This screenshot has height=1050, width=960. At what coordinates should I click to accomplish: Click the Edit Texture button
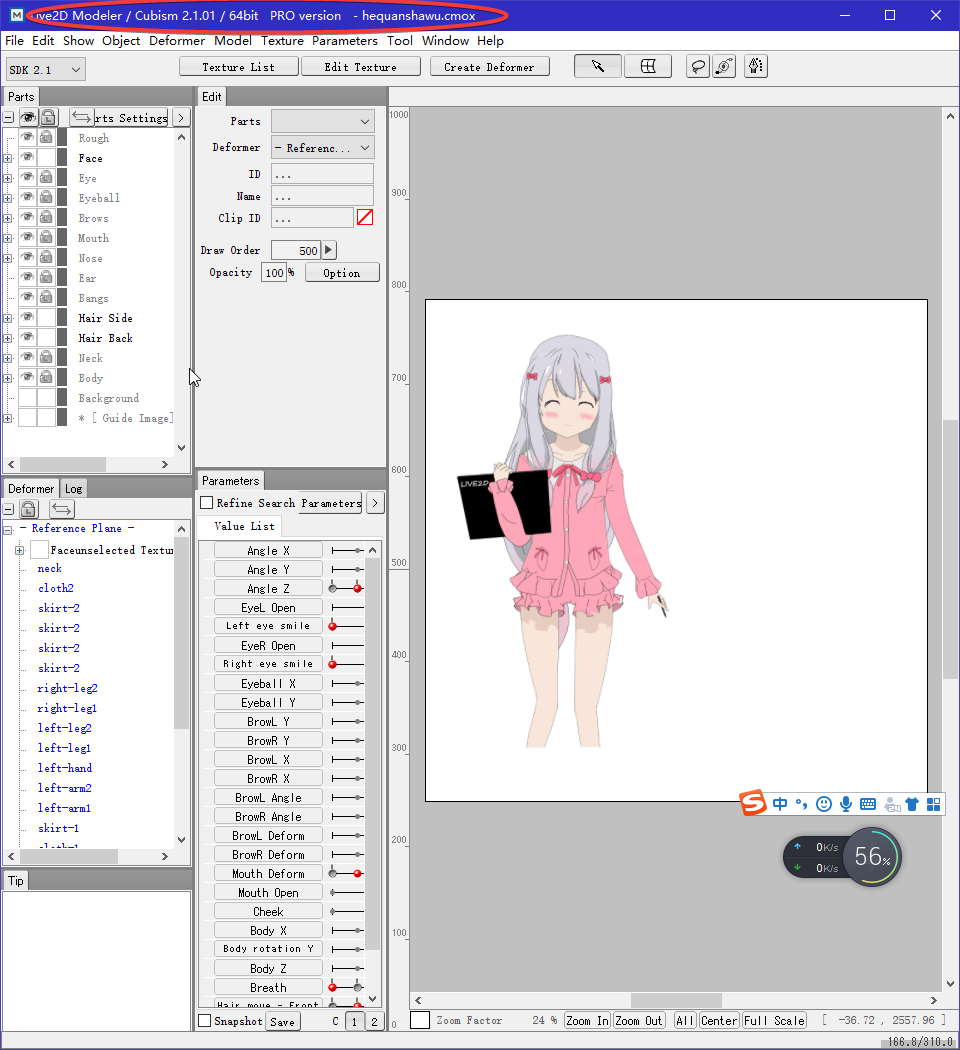360,67
